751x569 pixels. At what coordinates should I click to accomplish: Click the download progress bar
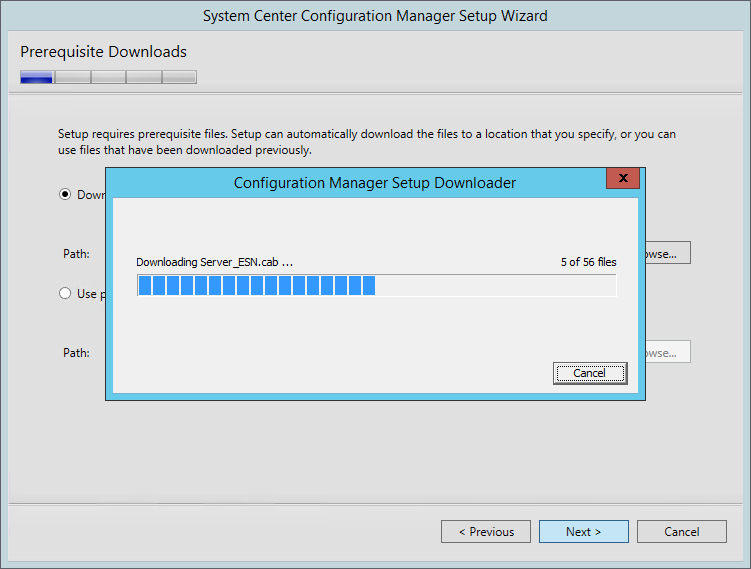pos(376,285)
